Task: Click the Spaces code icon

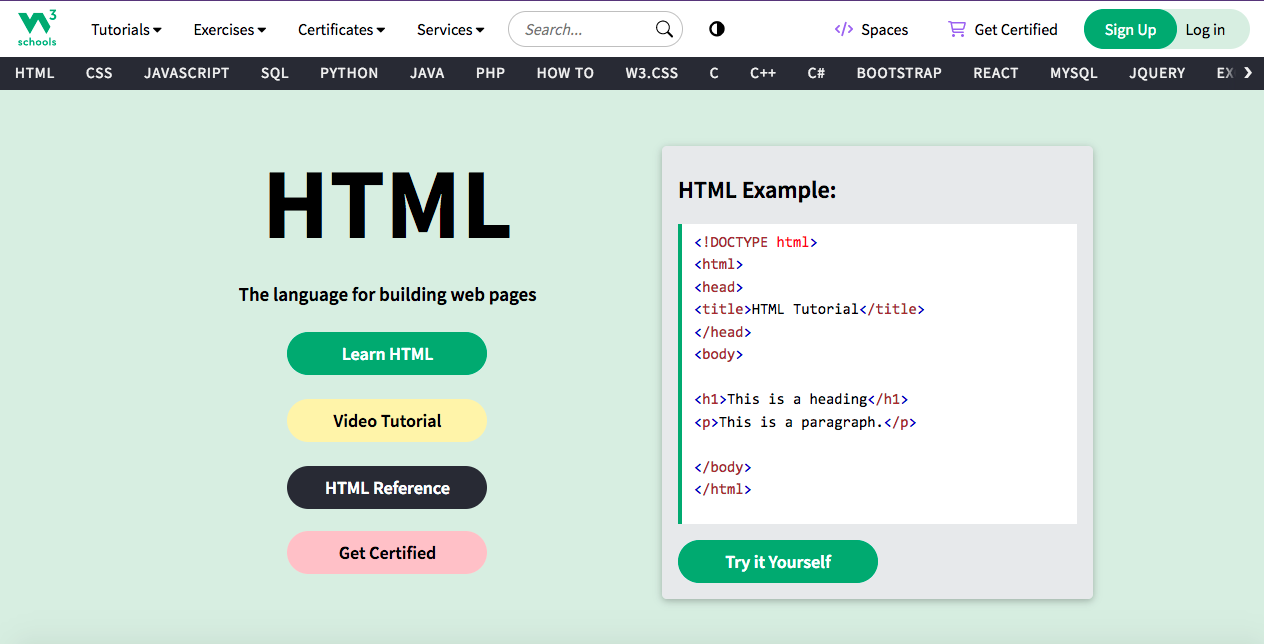Action: [x=843, y=29]
